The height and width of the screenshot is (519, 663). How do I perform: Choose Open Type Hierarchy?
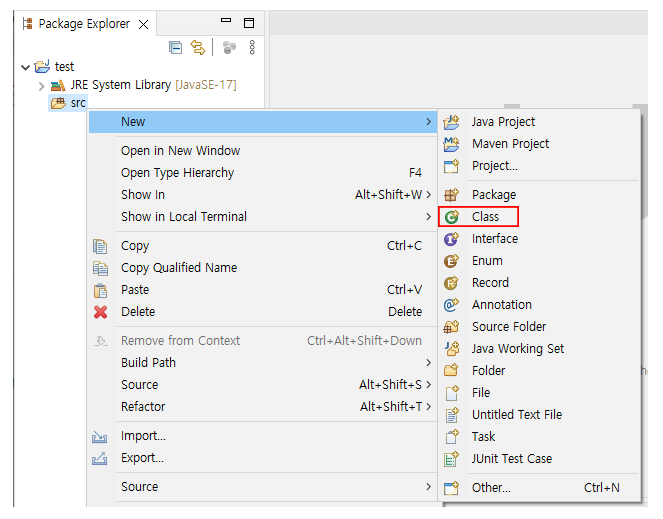[x=263, y=173]
